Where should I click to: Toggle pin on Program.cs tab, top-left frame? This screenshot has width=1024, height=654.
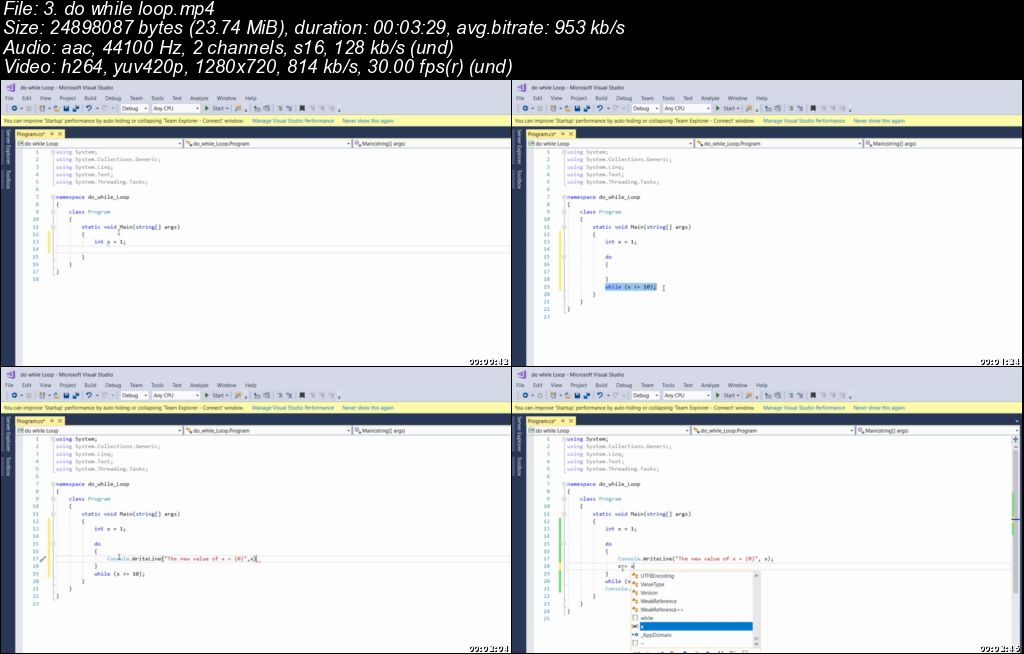52,134
